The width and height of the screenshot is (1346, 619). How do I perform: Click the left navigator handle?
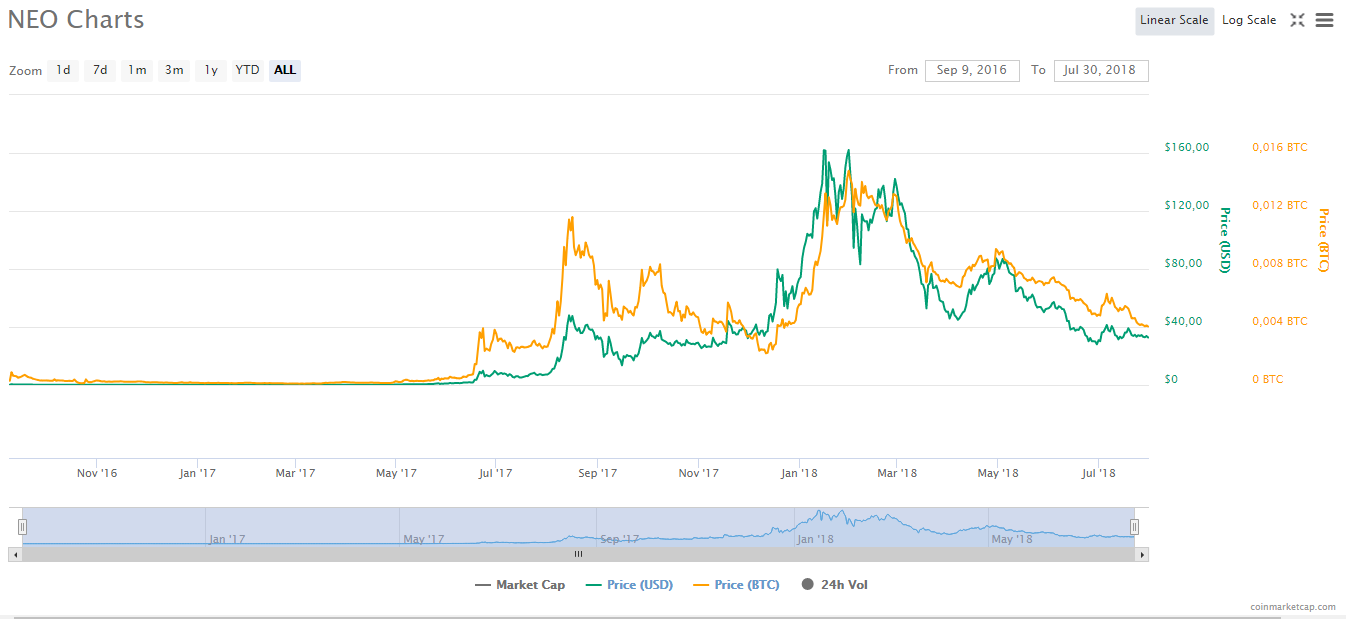tap(23, 527)
